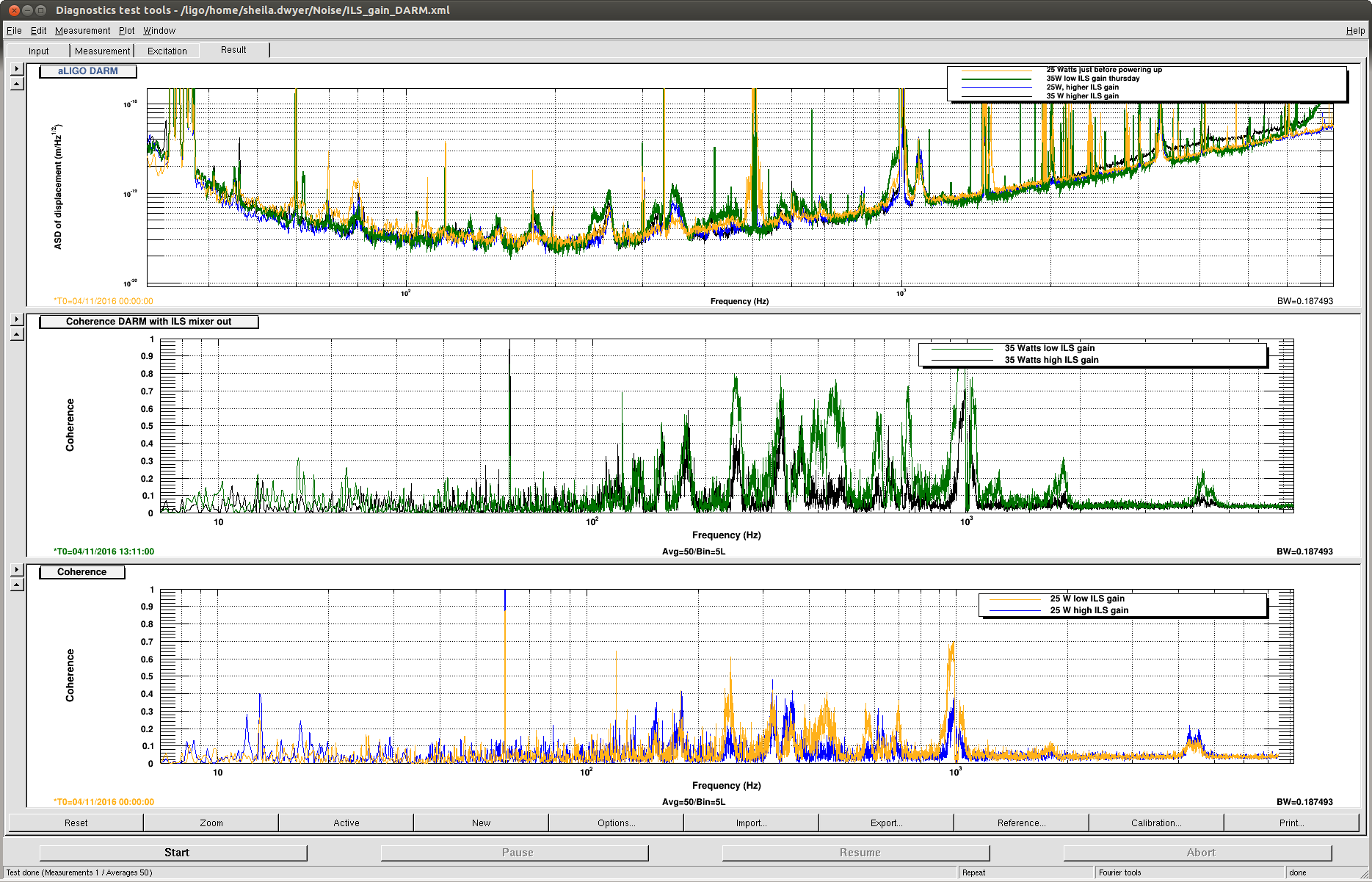Click the up-arrow button beside Coherence DARM with ILS plot

17,333
